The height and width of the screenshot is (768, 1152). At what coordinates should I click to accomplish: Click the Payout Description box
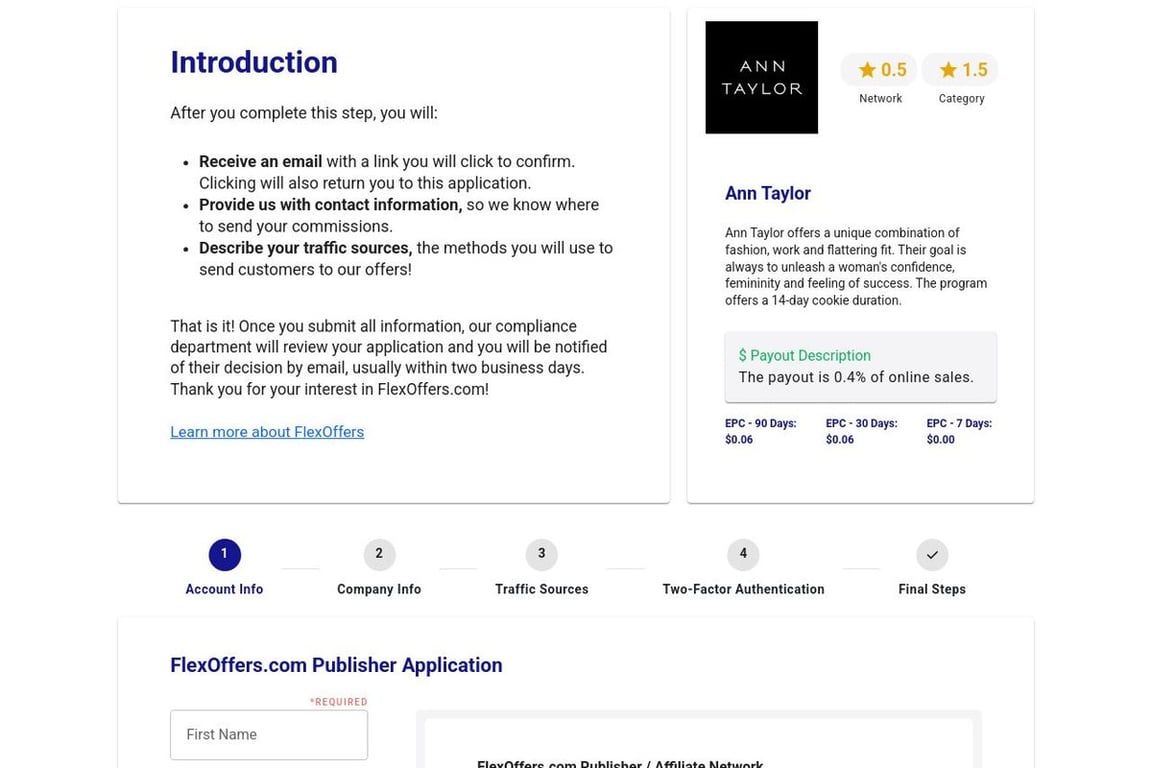860,367
